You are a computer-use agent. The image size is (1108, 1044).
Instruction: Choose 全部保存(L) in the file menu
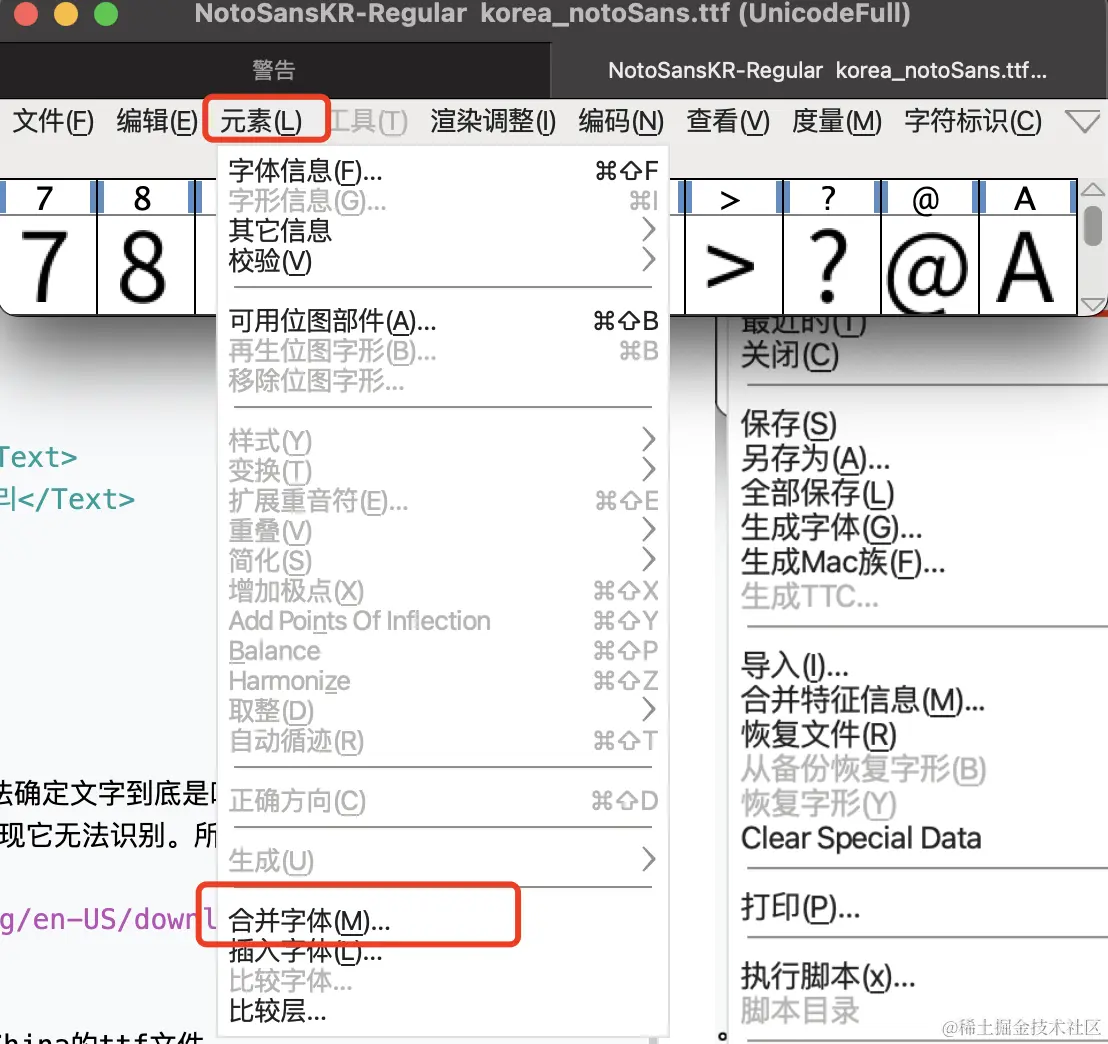(x=817, y=493)
